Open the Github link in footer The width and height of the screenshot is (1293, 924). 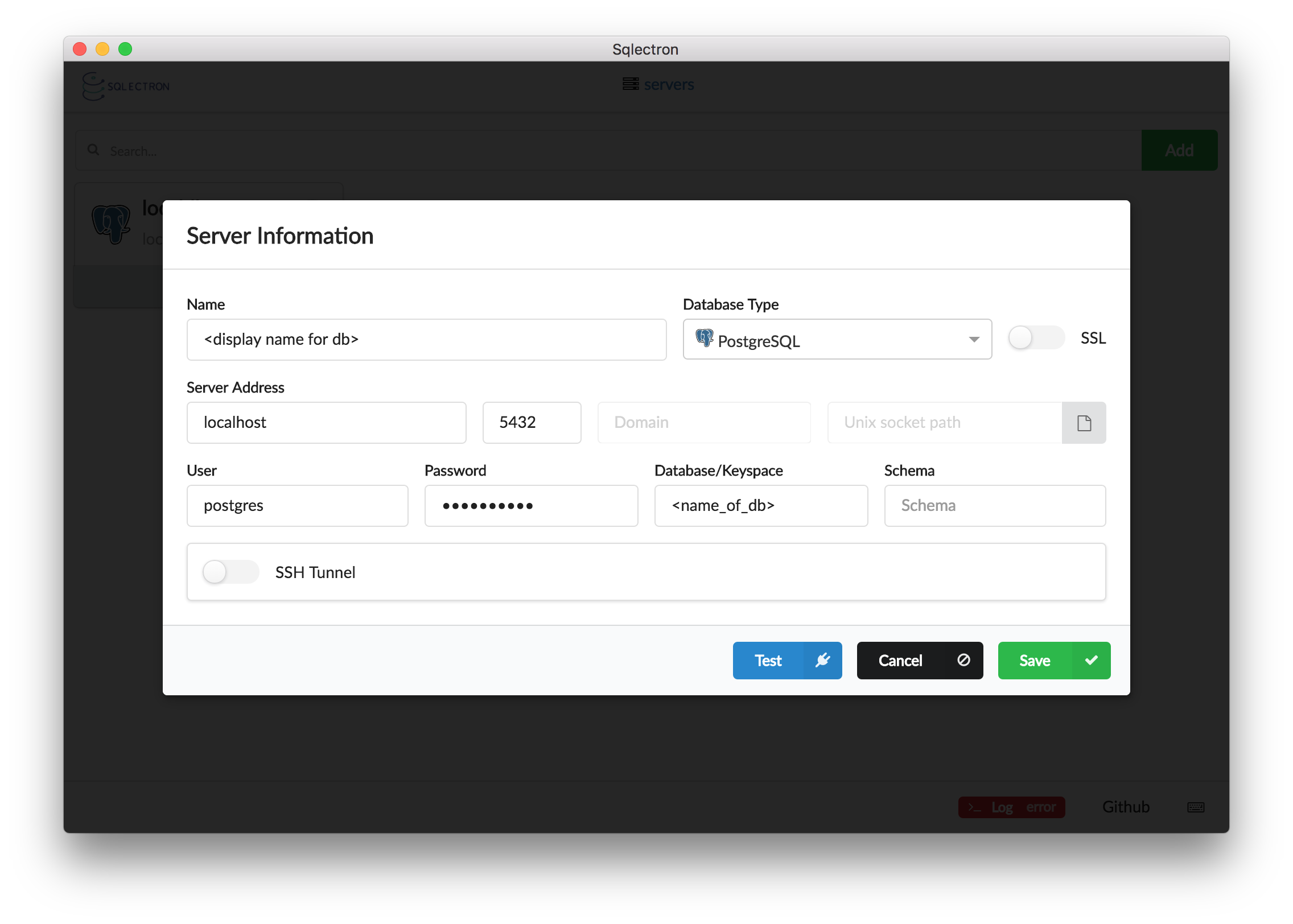pyautogui.click(x=1126, y=807)
